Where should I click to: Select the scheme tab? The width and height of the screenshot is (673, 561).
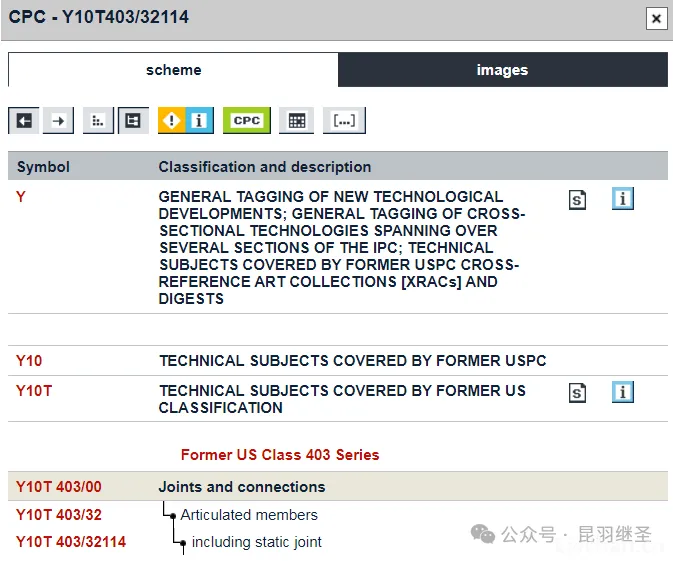click(173, 70)
